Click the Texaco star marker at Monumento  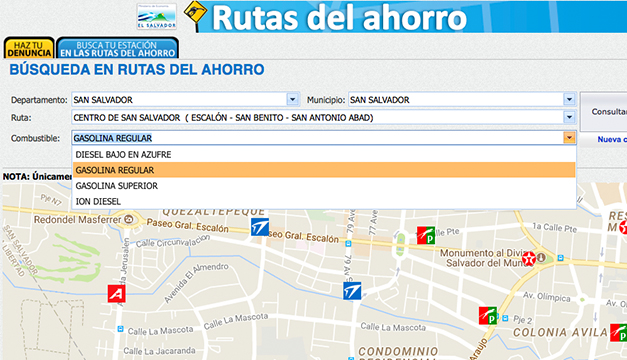click(529, 259)
